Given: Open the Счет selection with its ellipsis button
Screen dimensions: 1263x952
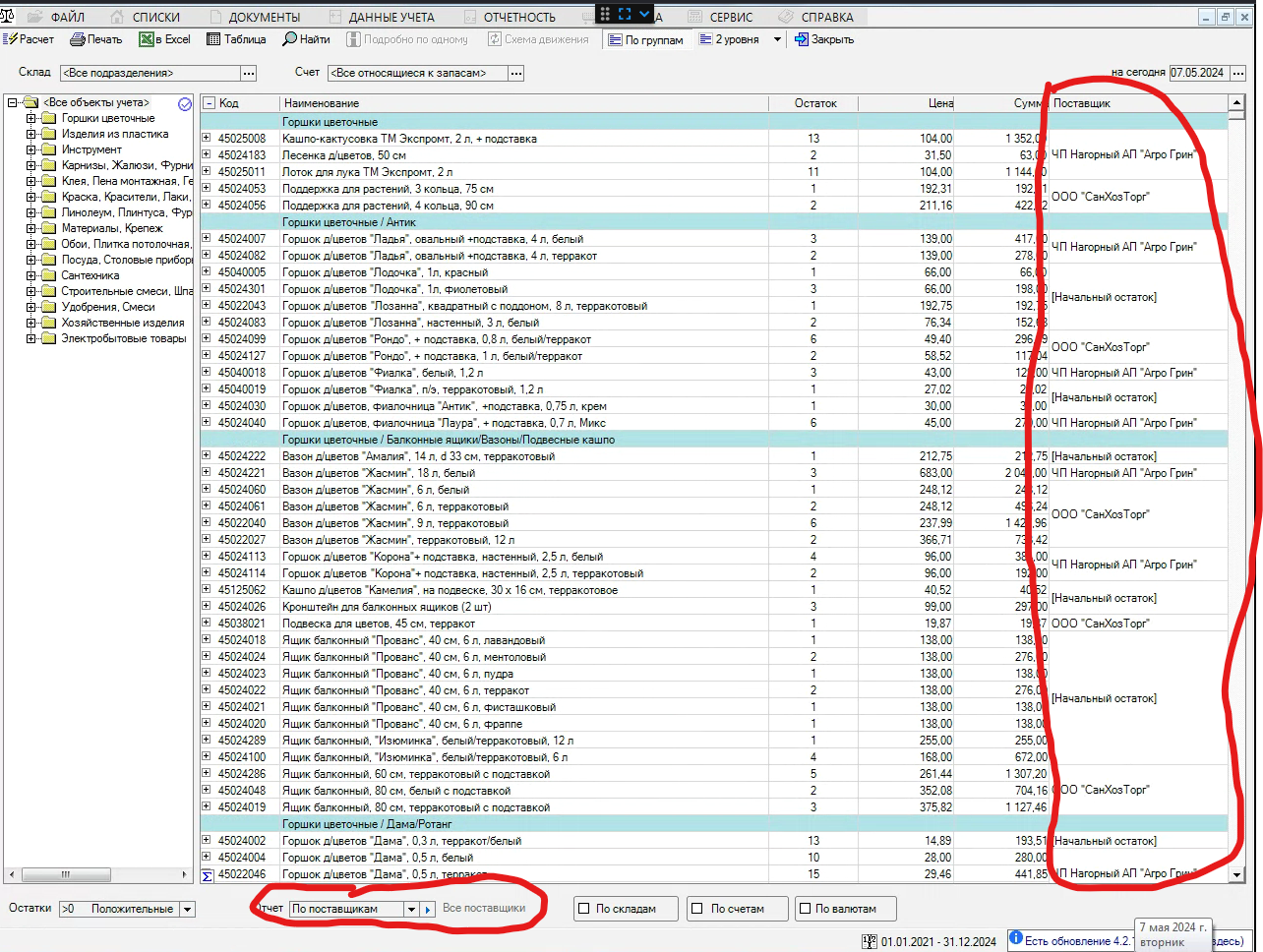Looking at the screenshot, I should [x=516, y=73].
